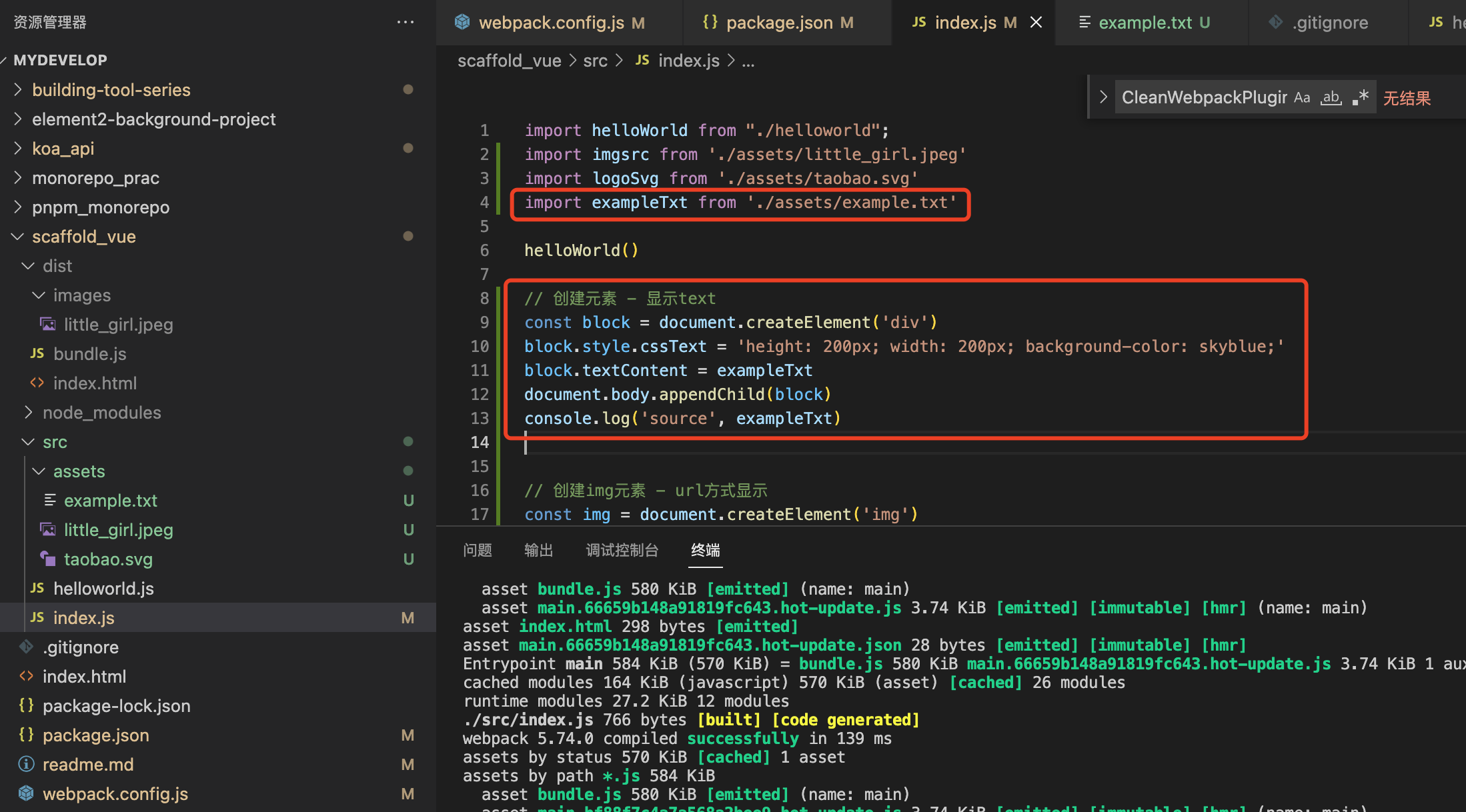
Task: Open taobao.svg in assets
Action: pyautogui.click(x=108, y=559)
